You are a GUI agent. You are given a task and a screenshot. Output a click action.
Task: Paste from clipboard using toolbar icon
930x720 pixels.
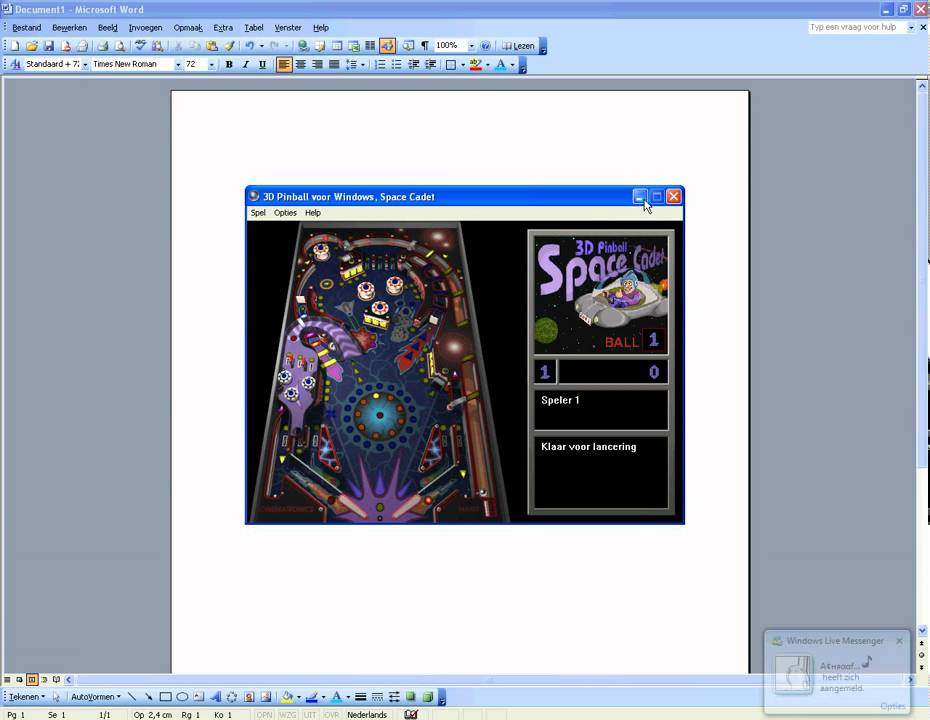coord(212,46)
